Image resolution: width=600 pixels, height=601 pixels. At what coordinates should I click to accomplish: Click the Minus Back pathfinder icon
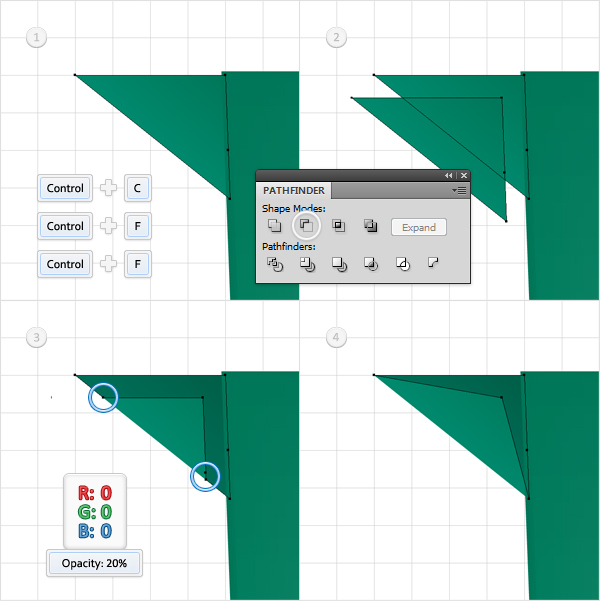[x=433, y=263]
